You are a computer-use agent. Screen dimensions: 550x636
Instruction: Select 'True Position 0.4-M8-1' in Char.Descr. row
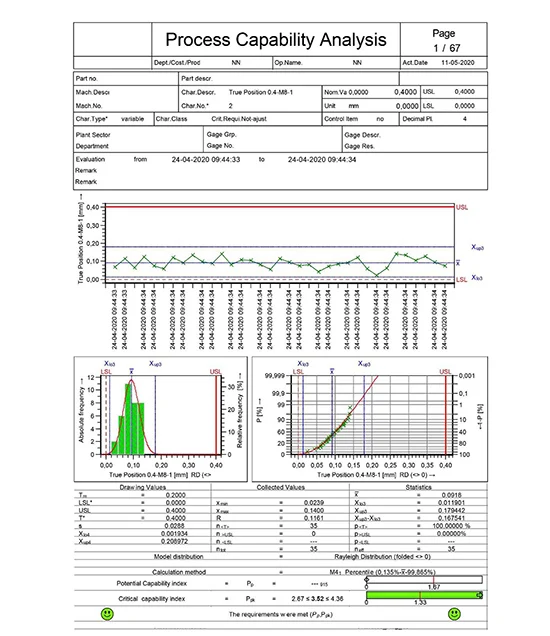pyautogui.click(x=261, y=92)
